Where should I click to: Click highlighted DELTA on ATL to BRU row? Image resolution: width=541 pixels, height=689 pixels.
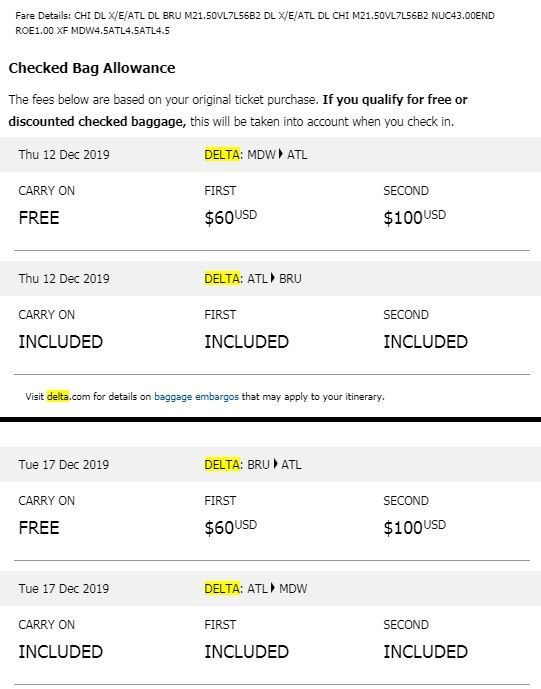pos(222,279)
